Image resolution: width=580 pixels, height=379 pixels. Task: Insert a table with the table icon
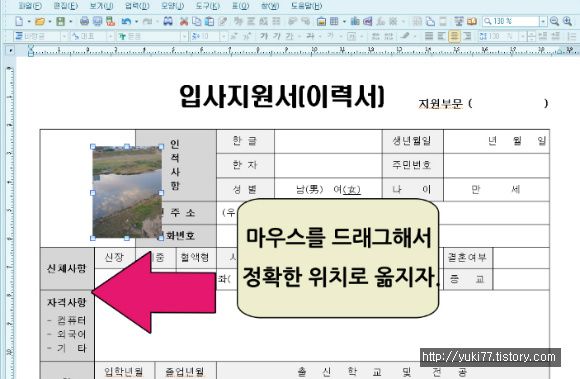tap(334, 21)
